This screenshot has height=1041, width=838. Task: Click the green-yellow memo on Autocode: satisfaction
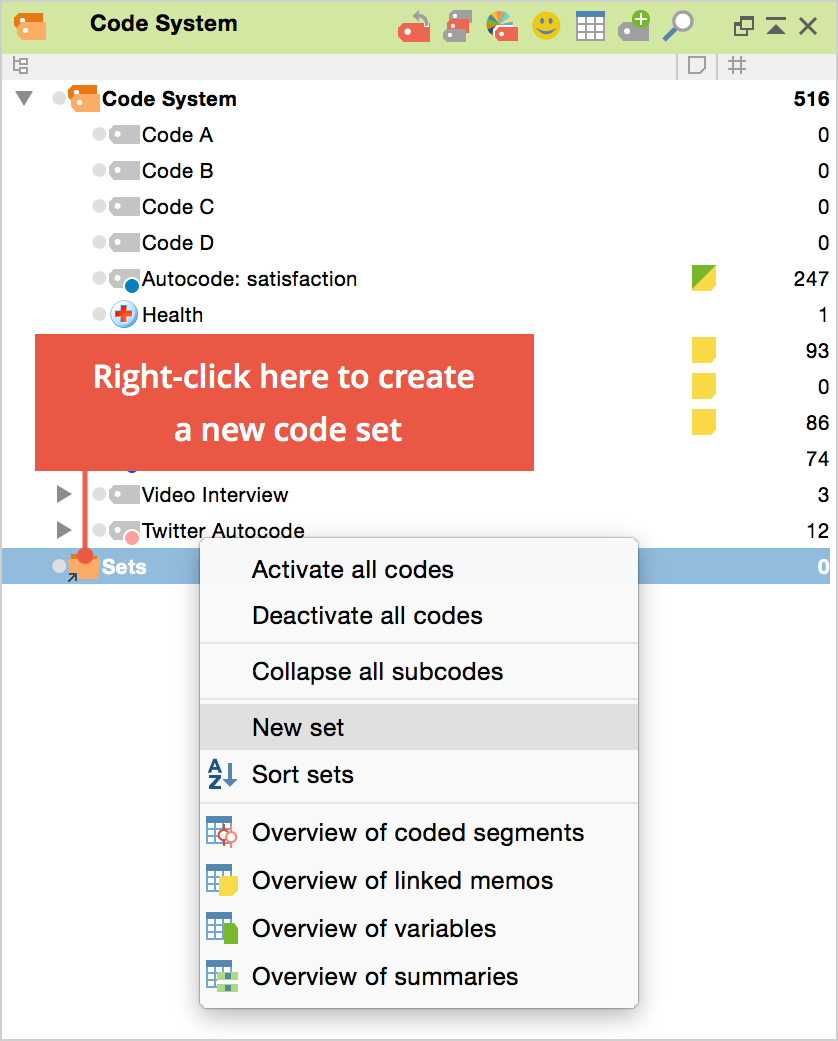[704, 279]
